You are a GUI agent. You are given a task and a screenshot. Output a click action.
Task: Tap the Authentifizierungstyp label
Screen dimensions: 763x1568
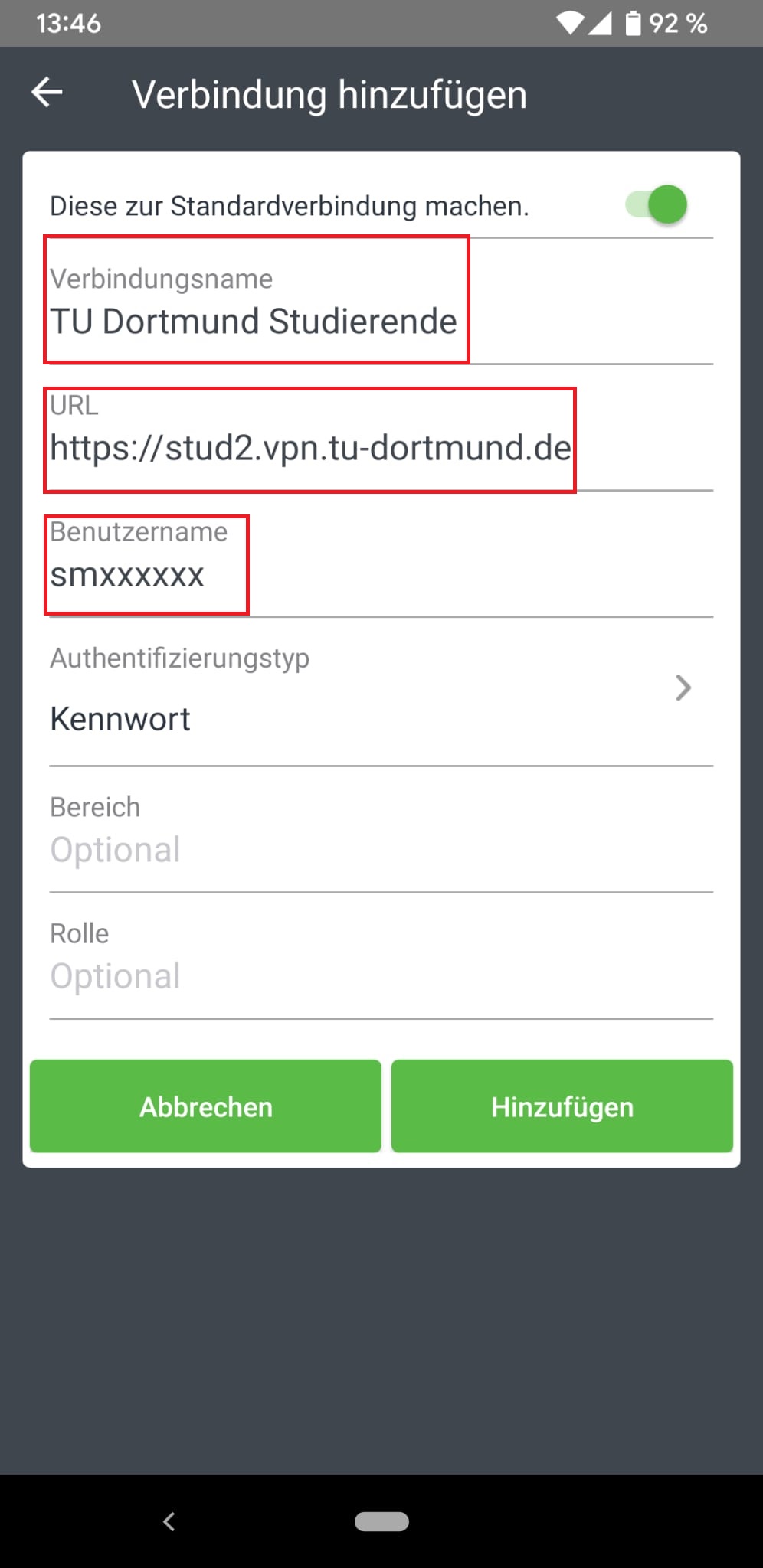(180, 658)
